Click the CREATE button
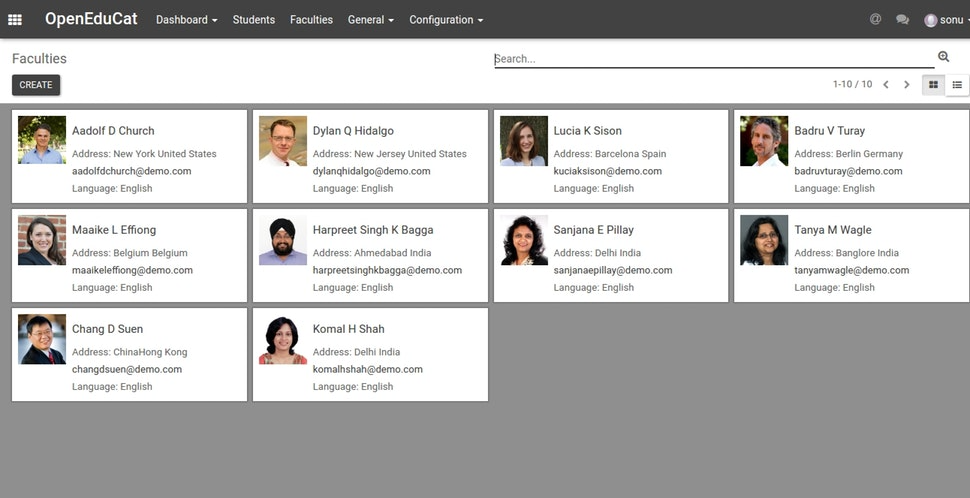Viewport: 970px width, 498px height. 36,85
